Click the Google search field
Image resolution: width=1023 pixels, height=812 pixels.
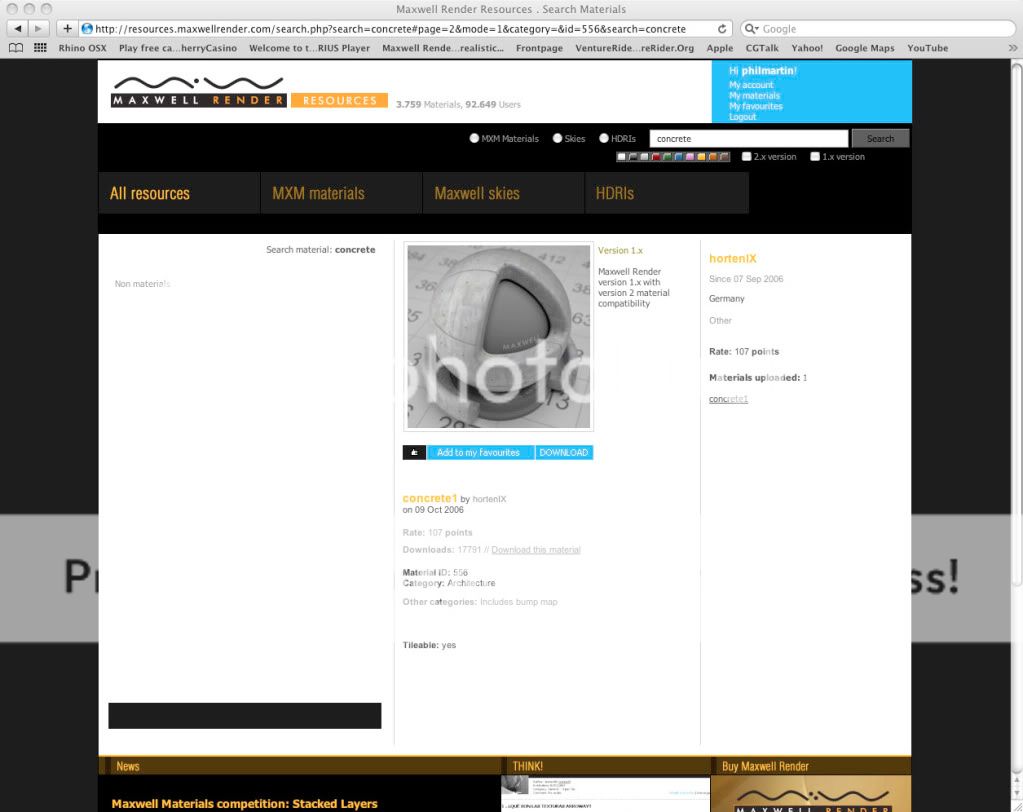(x=878, y=29)
